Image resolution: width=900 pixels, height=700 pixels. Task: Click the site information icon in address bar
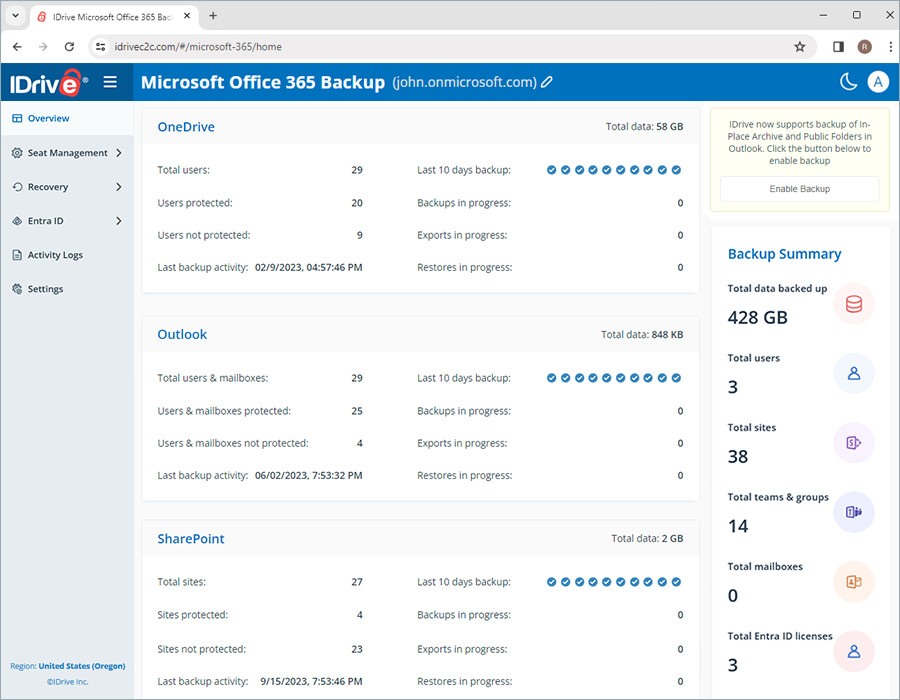tap(100, 47)
